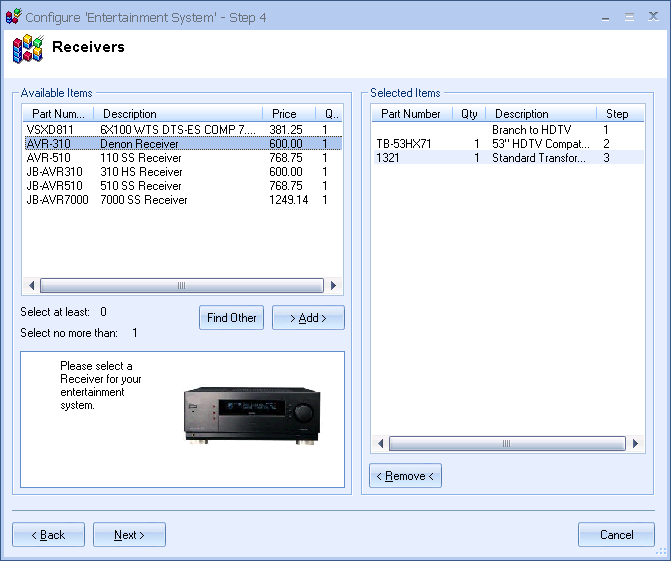
Task: Select the VSXD811 receiver row
Action: tap(140, 130)
